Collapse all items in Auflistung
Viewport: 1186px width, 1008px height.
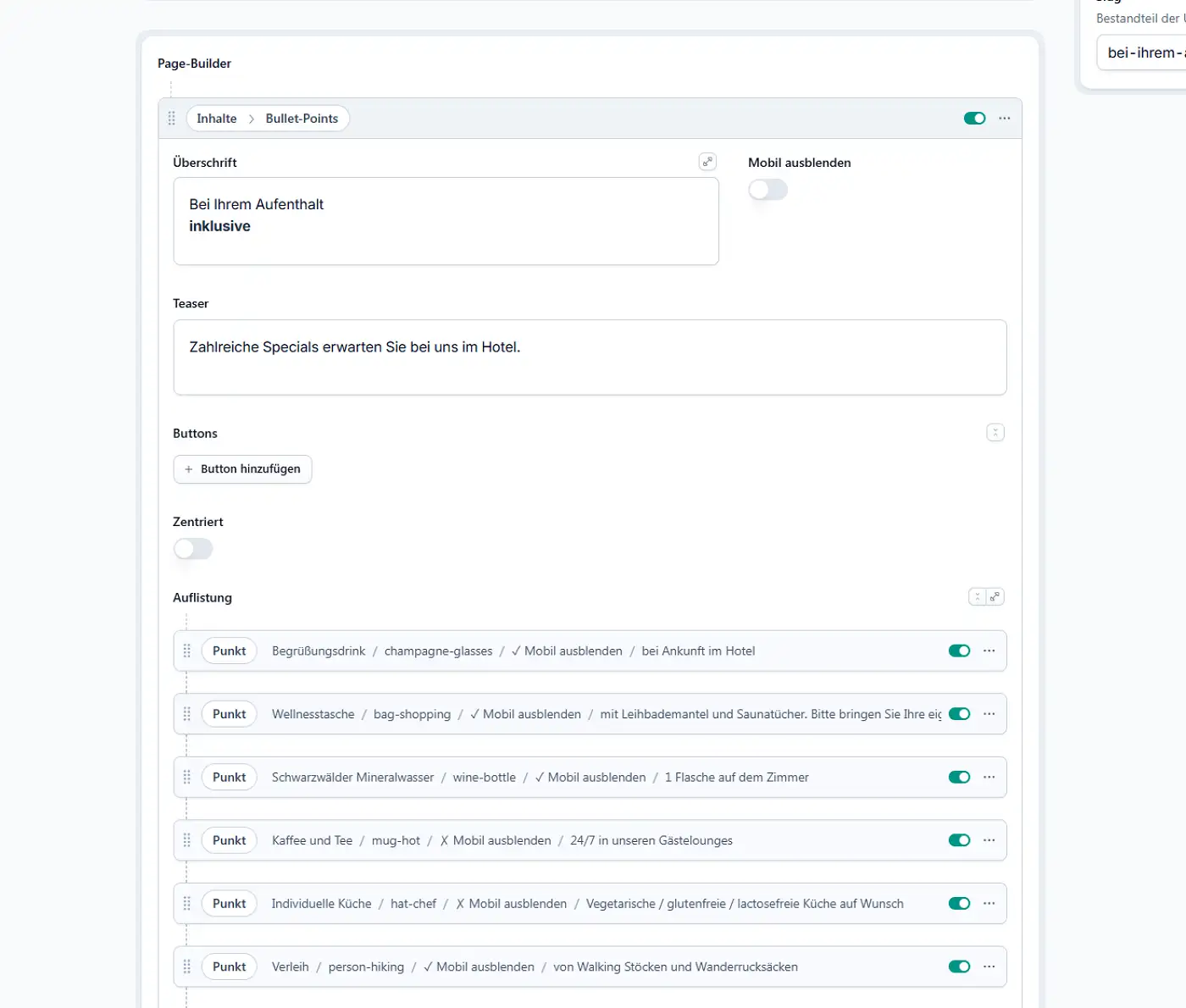pos(978,597)
